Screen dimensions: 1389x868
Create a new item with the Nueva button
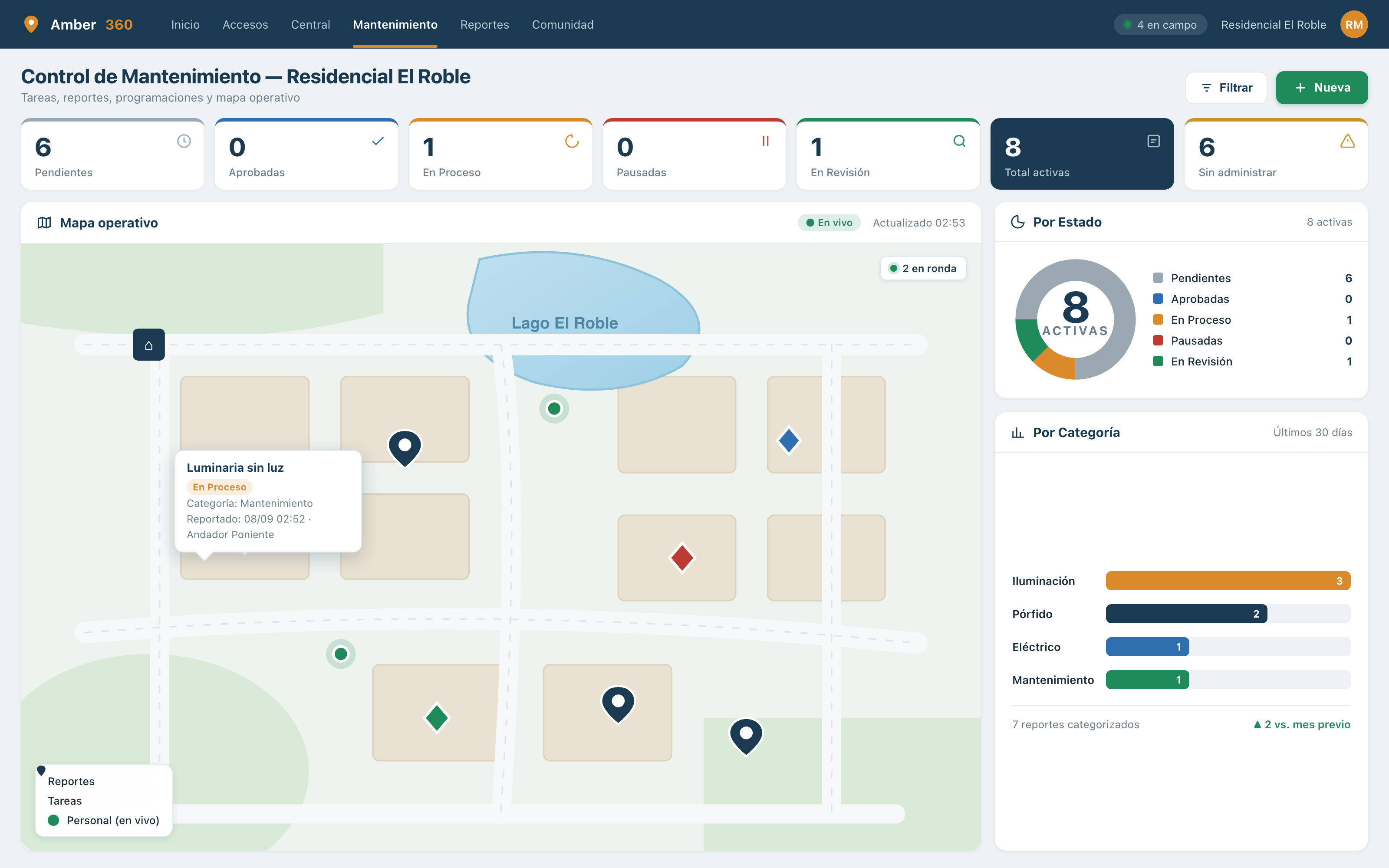pyautogui.click(x=1322, y=88)
